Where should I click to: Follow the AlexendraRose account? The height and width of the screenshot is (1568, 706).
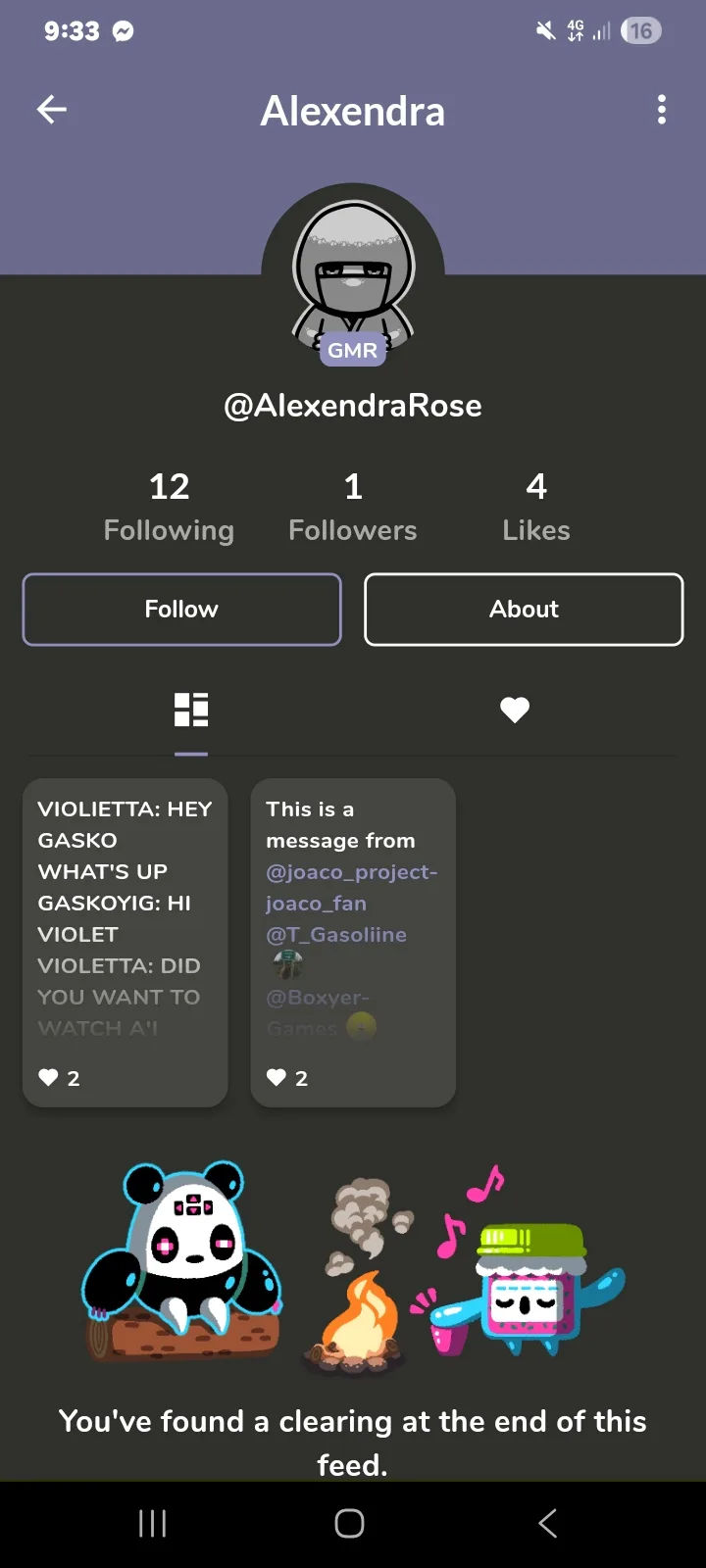(x=181, y=610)
